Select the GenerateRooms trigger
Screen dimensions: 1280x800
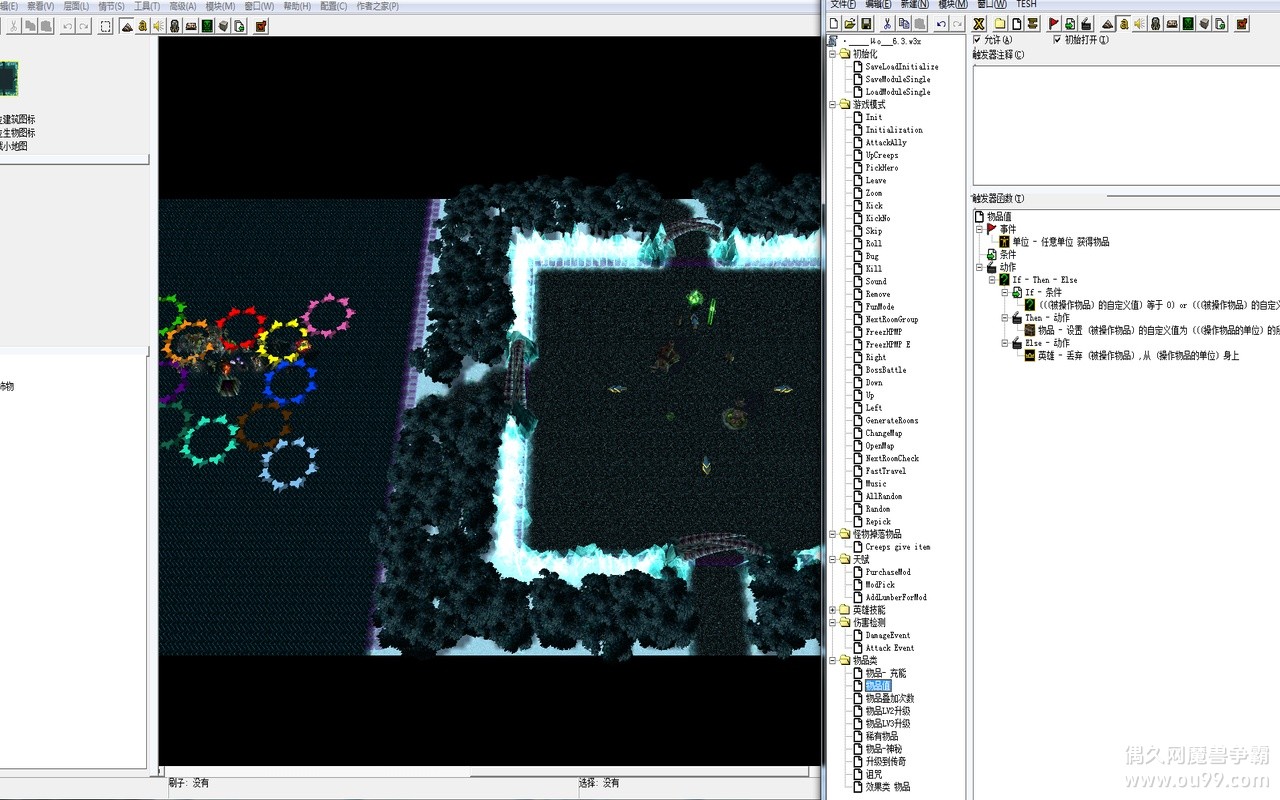tap(892, 421)
